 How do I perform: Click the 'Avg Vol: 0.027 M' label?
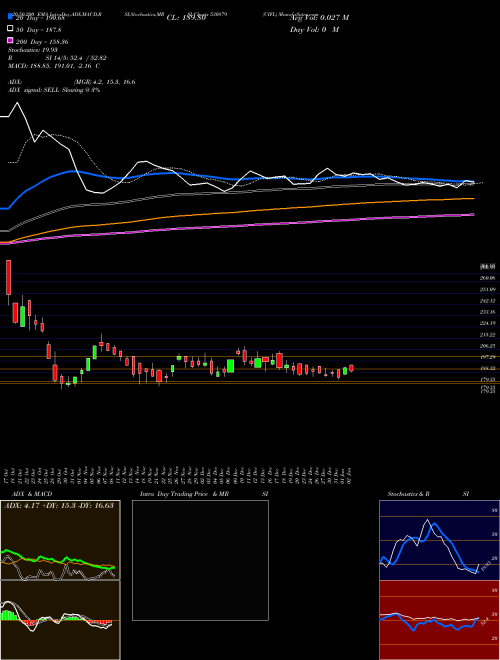point(319,18)
